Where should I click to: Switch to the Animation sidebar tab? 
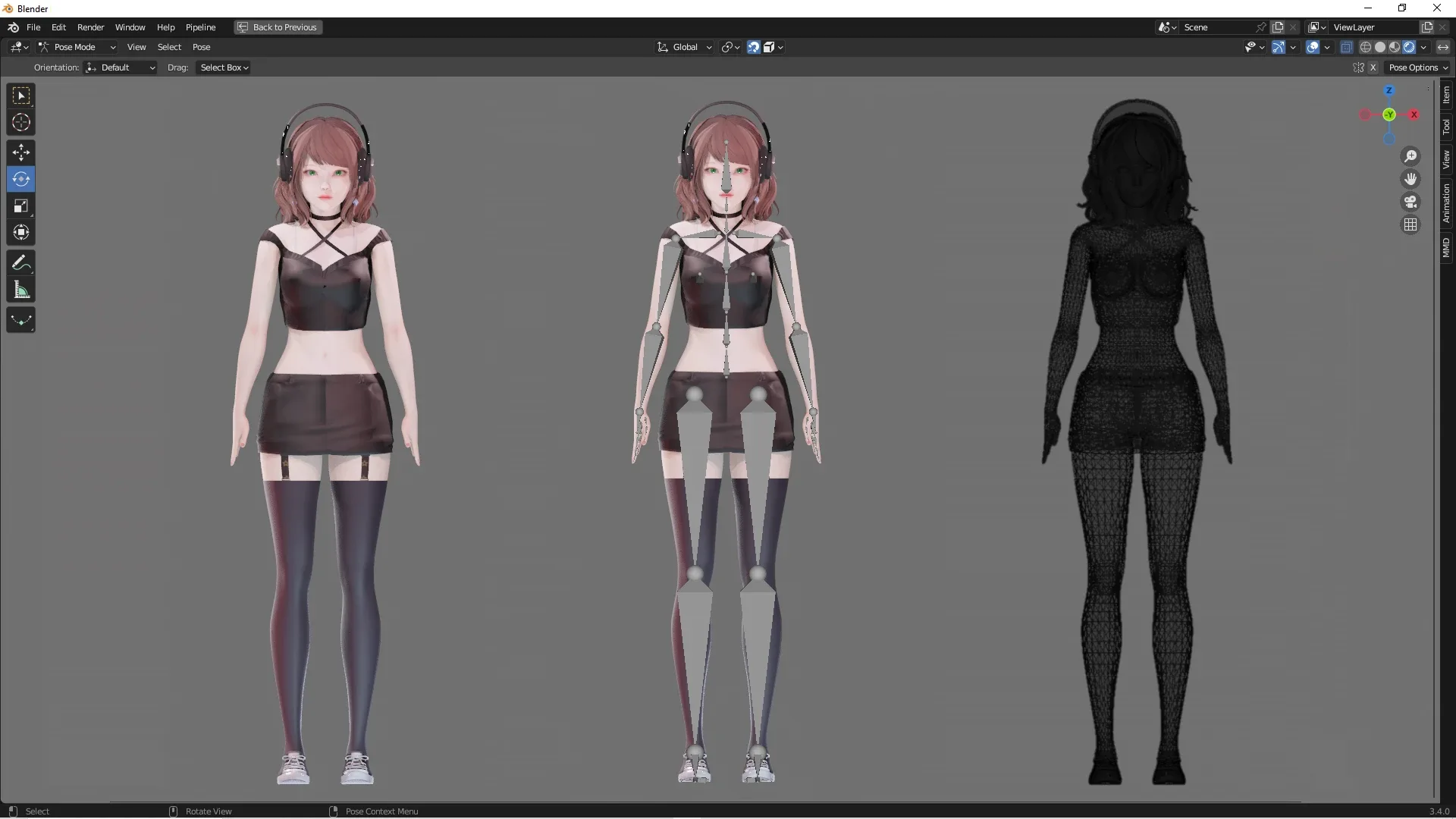click(1447, 202)
